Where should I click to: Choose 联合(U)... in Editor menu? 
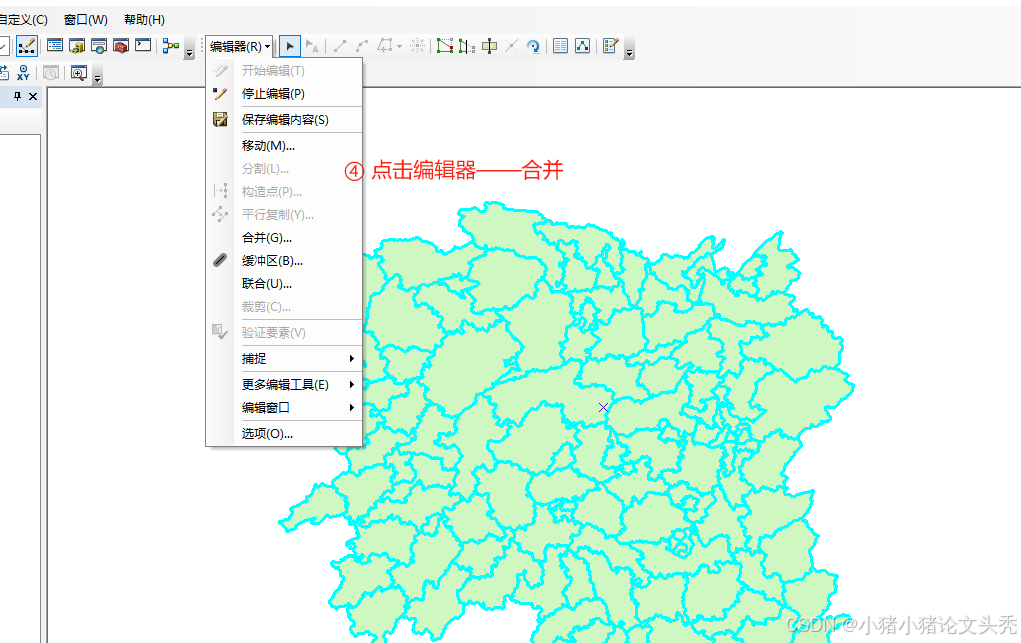(x=285, y=283)
